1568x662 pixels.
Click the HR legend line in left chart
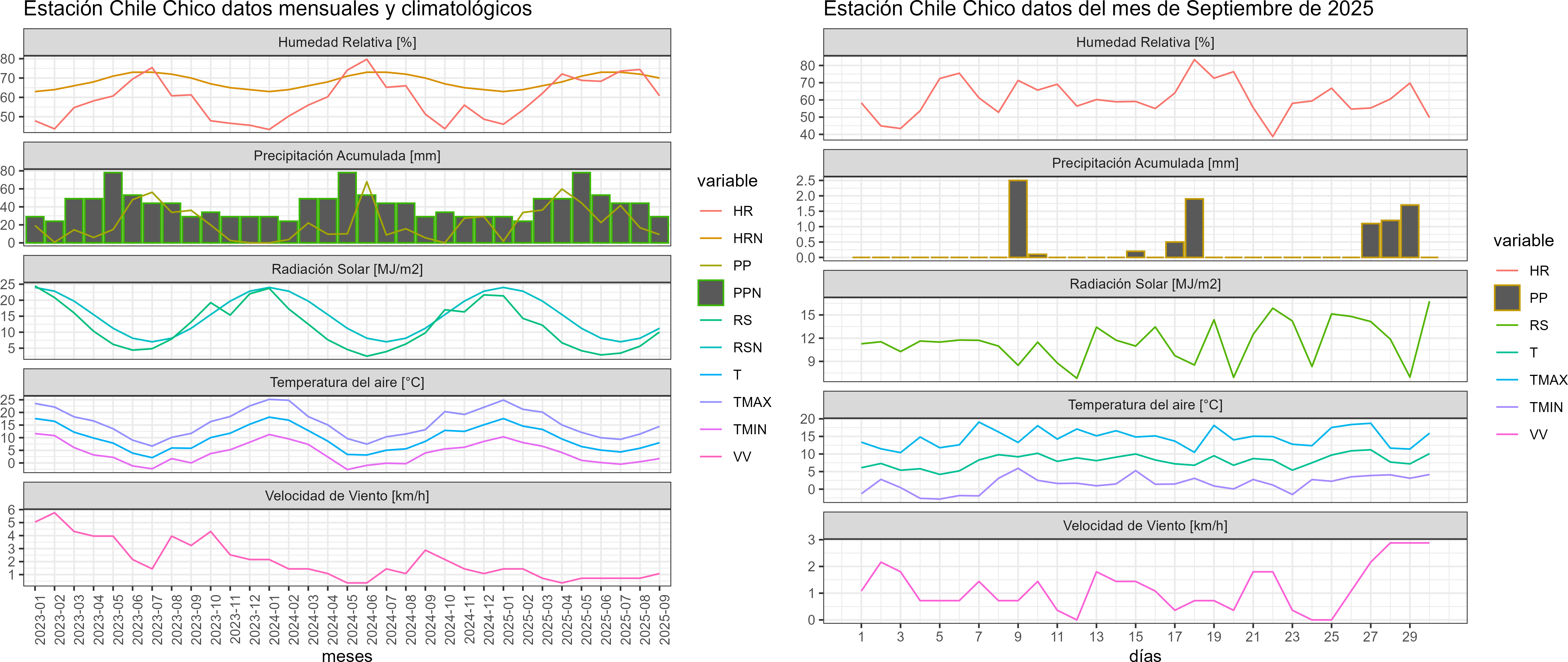click(710, 211)
